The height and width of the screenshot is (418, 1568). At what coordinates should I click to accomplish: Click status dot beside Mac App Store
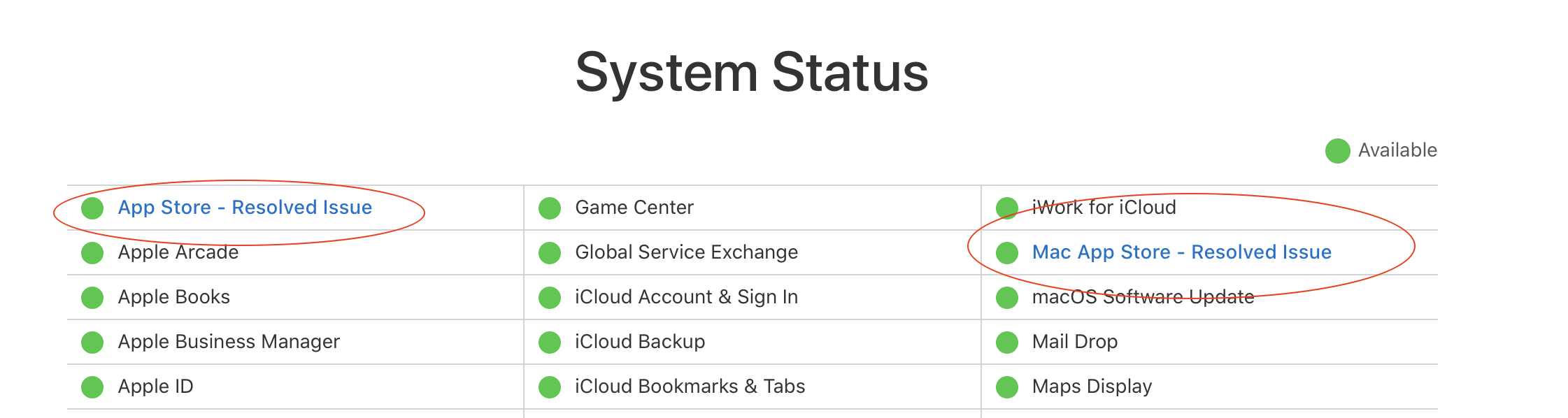pos(1007,253)
